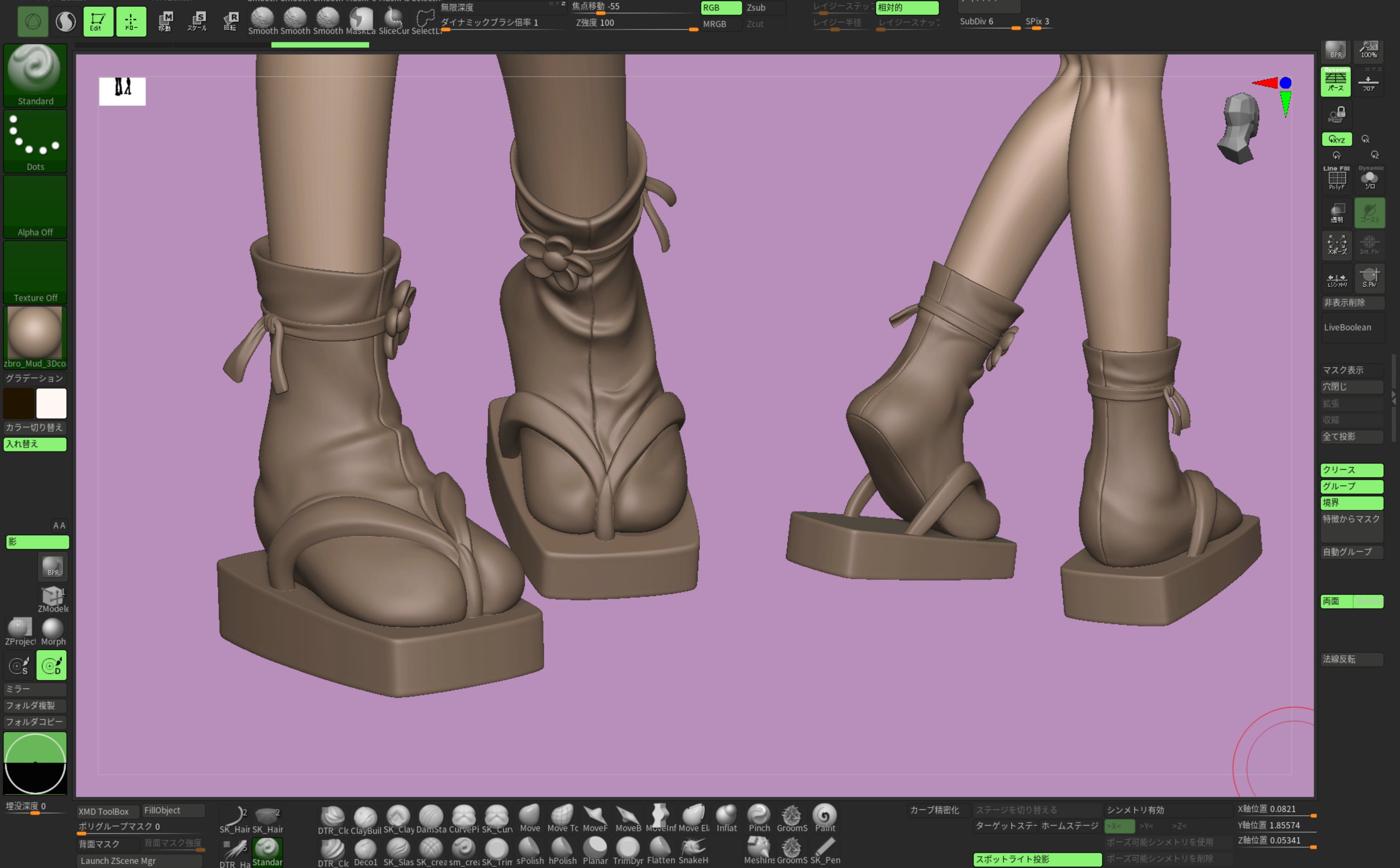Activate the Edit mode button
The height and width of the screenshot is (868, 1400).
coord(98,22)
